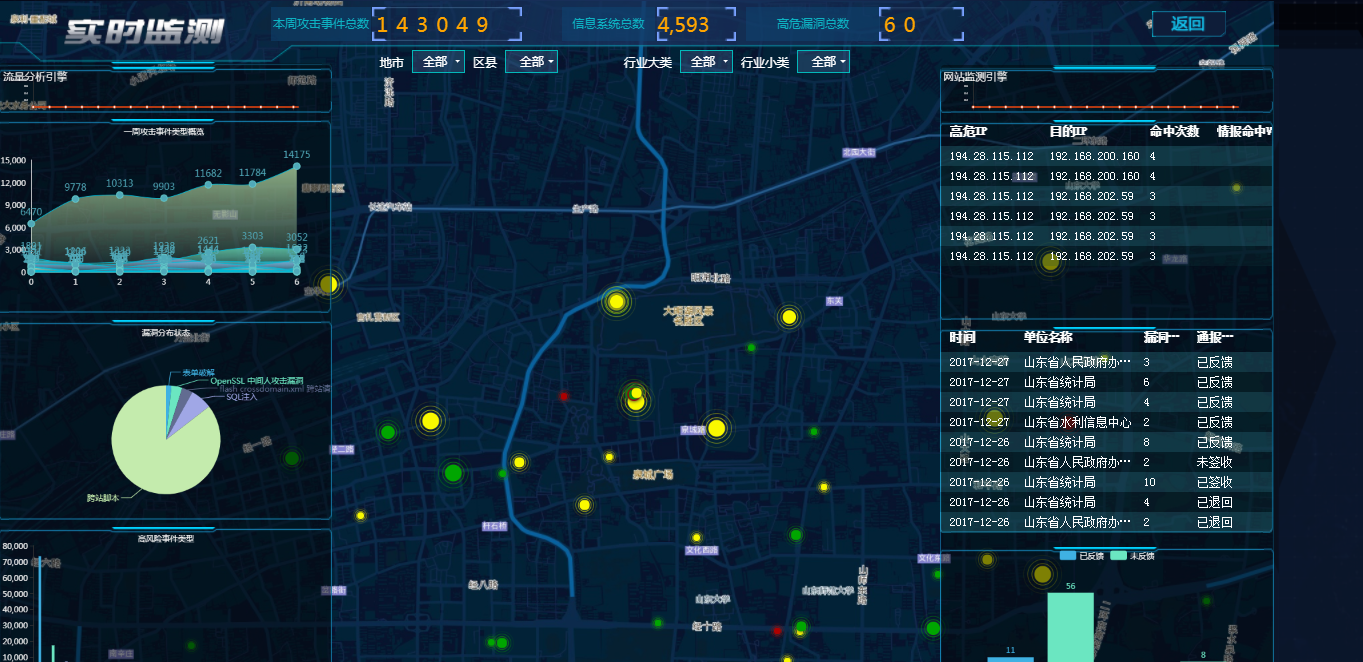Click the 表单破解 pie label

pyautogui.click(x=198, y=372)
